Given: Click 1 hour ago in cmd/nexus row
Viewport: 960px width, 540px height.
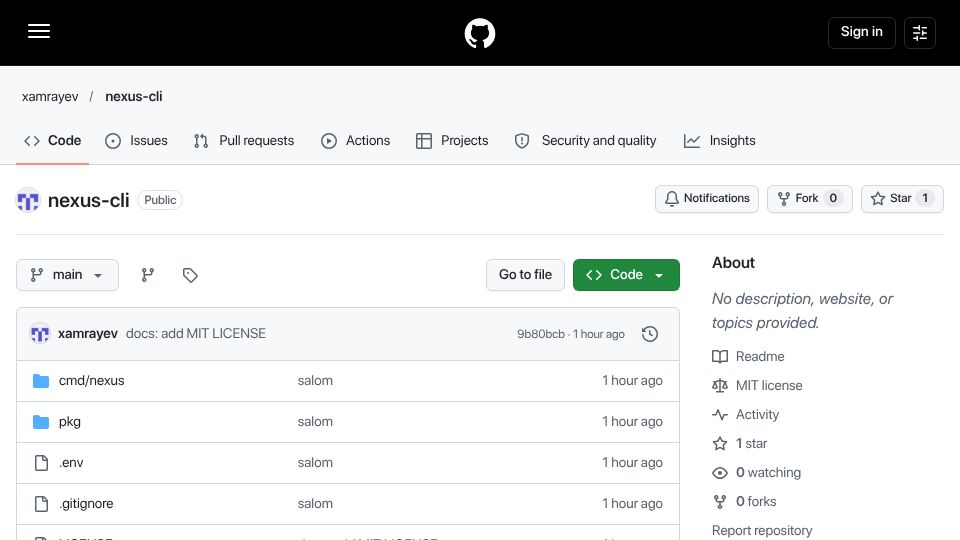Looking at the screenshot, I should (x=632, y=381).
